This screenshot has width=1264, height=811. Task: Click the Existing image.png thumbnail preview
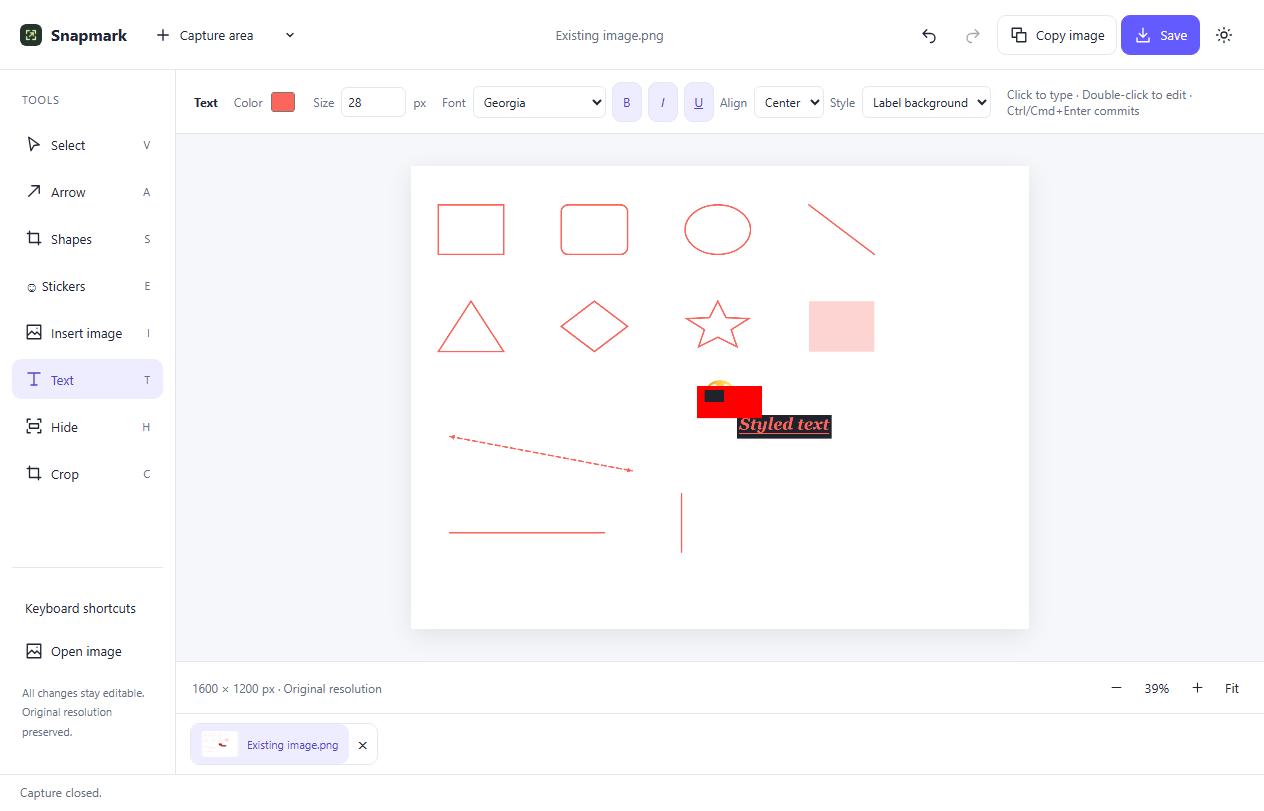point(220,744)
